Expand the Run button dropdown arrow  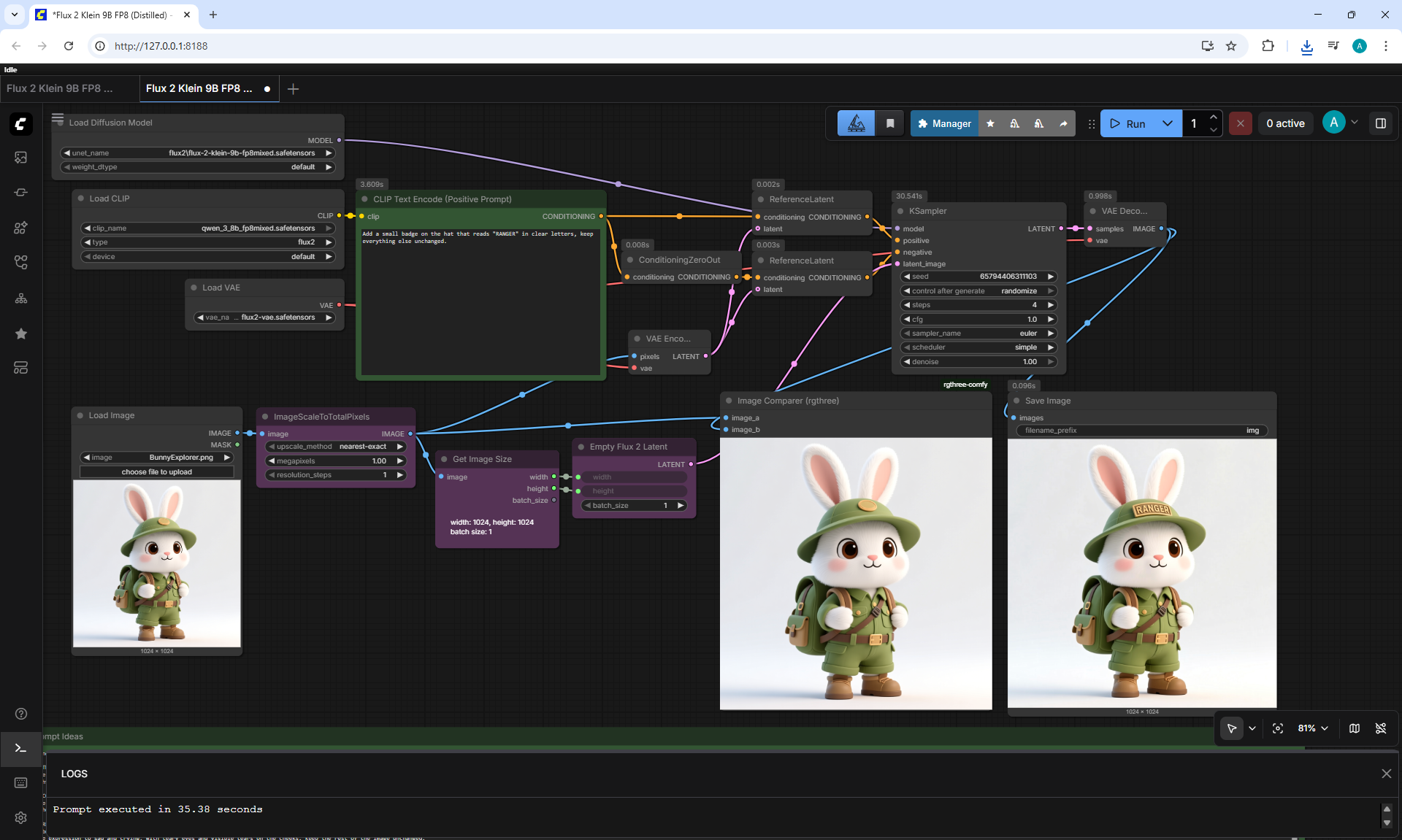click(x=1168, y=123)
